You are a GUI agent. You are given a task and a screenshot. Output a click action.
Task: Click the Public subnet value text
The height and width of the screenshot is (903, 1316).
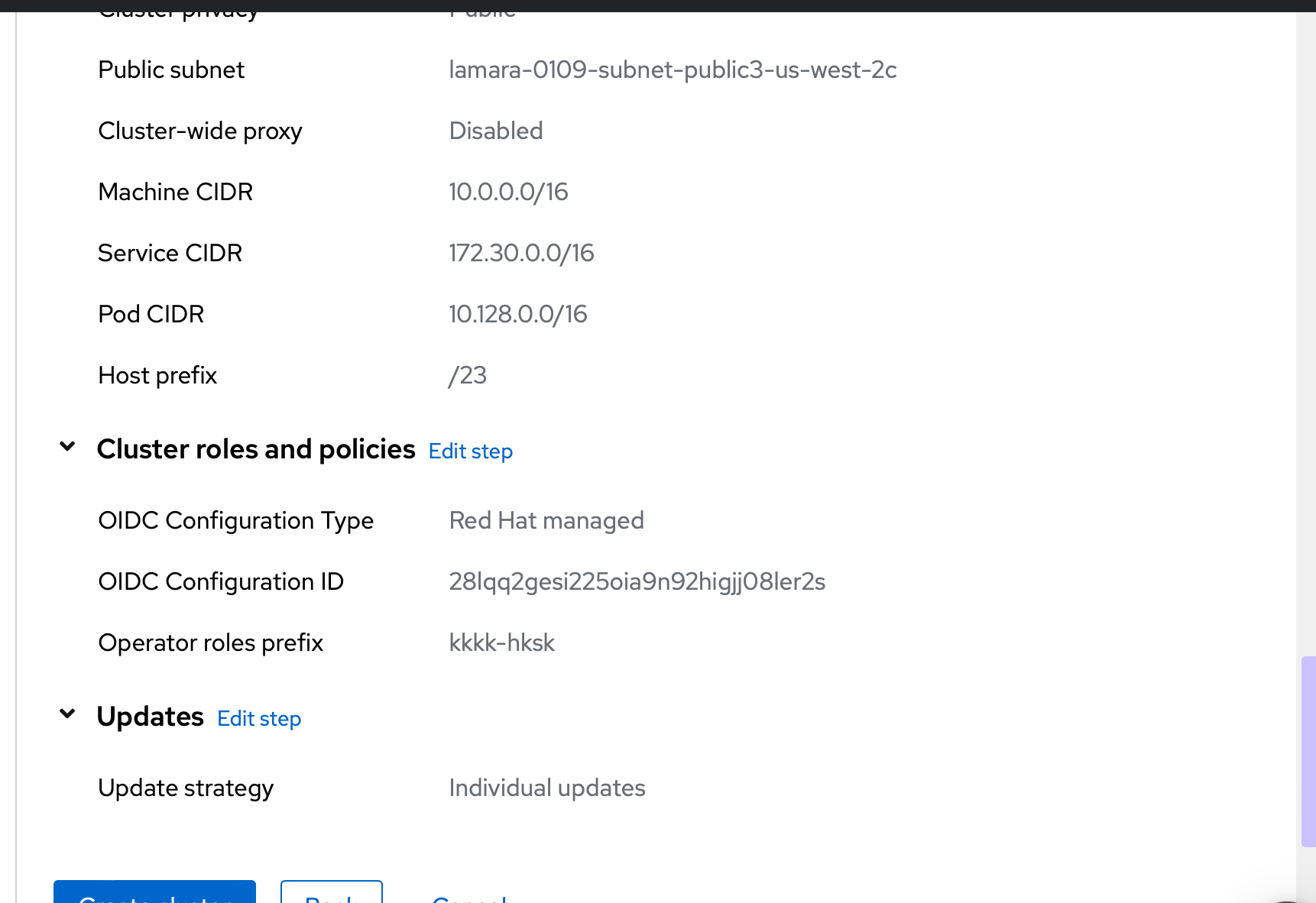[673, 70]
